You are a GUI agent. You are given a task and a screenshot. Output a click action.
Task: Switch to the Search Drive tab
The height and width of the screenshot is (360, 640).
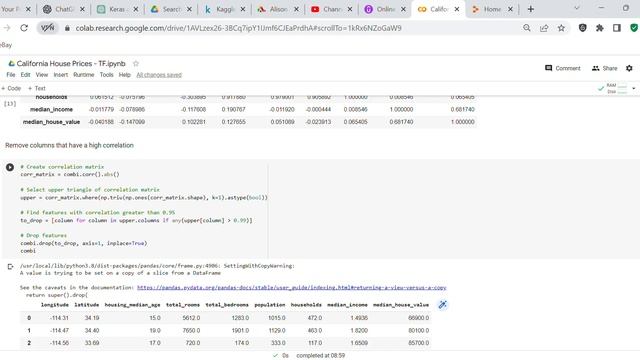pyautogui.click(x=171, y=9)
